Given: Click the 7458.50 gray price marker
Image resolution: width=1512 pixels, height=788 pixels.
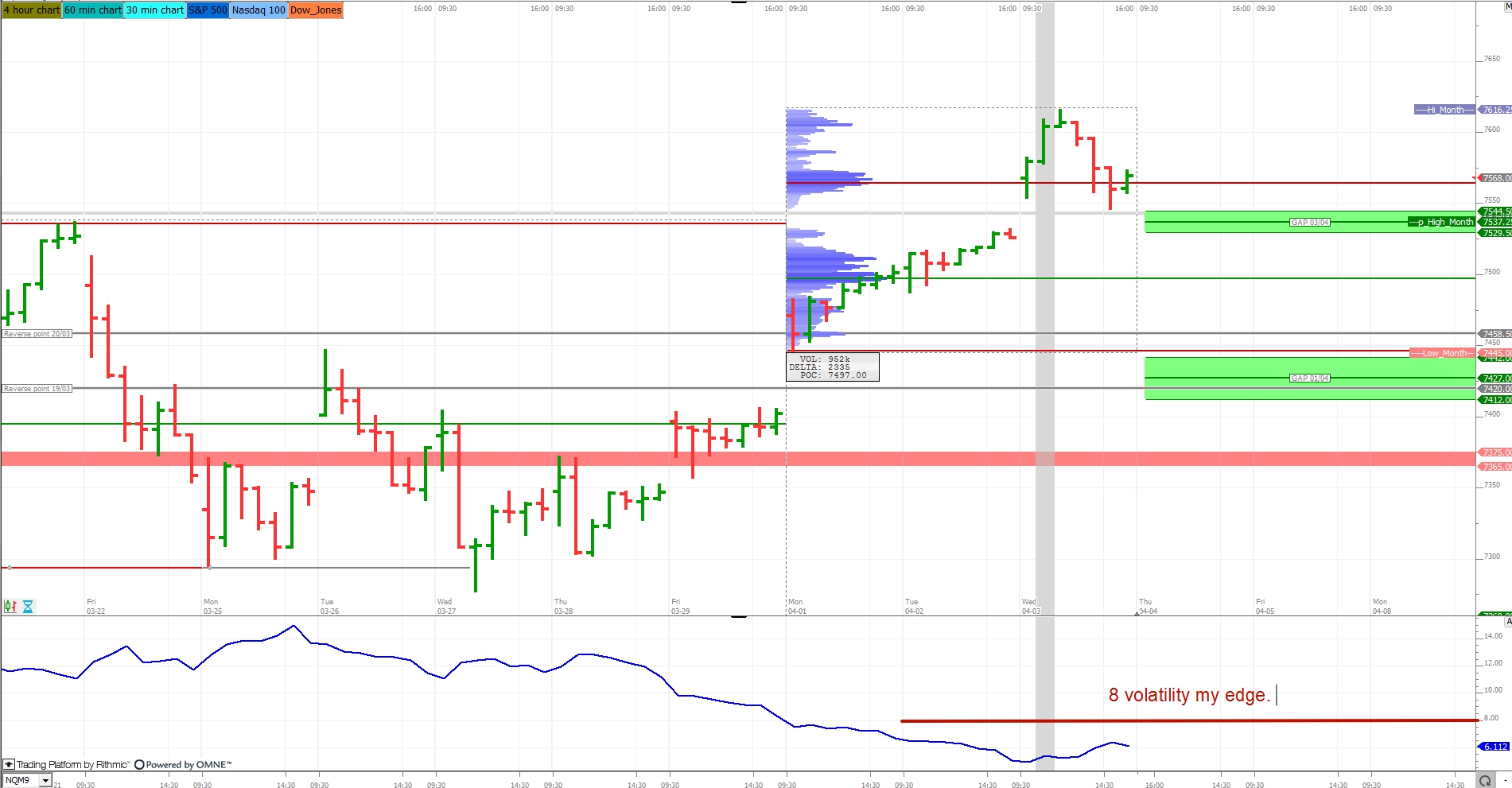Looking at the screenshot, I should click(x=1495, y=334).
